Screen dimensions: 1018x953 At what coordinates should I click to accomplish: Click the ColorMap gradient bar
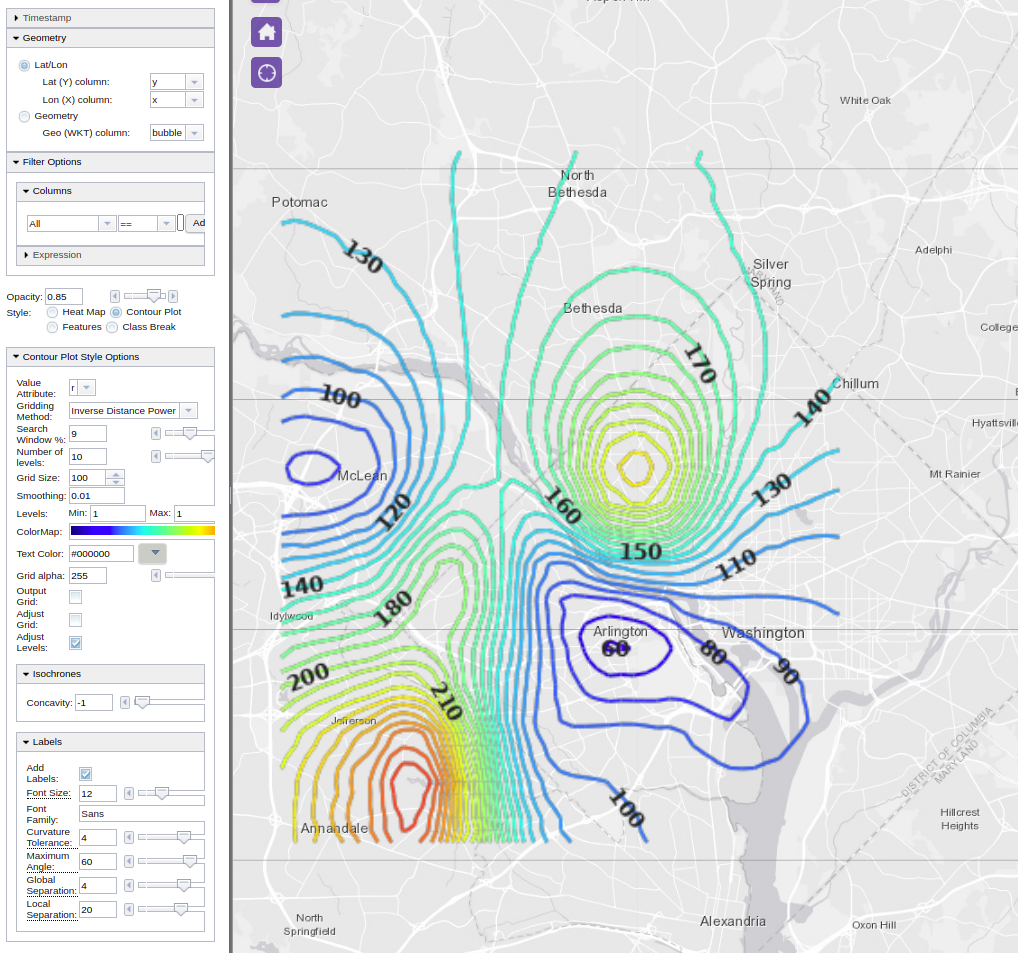pyautogui.click(x=142, y=531)
